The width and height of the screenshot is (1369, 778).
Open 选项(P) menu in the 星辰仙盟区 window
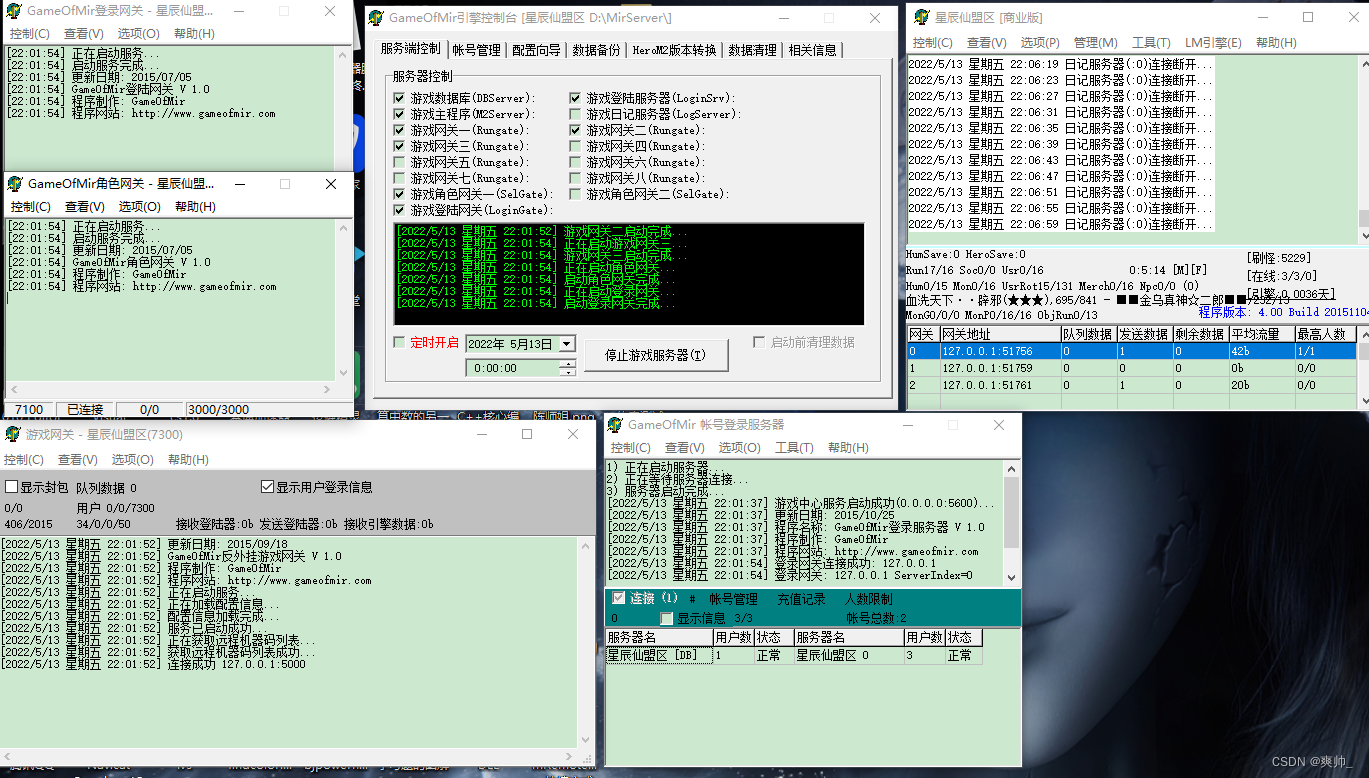coord(1040,42)
